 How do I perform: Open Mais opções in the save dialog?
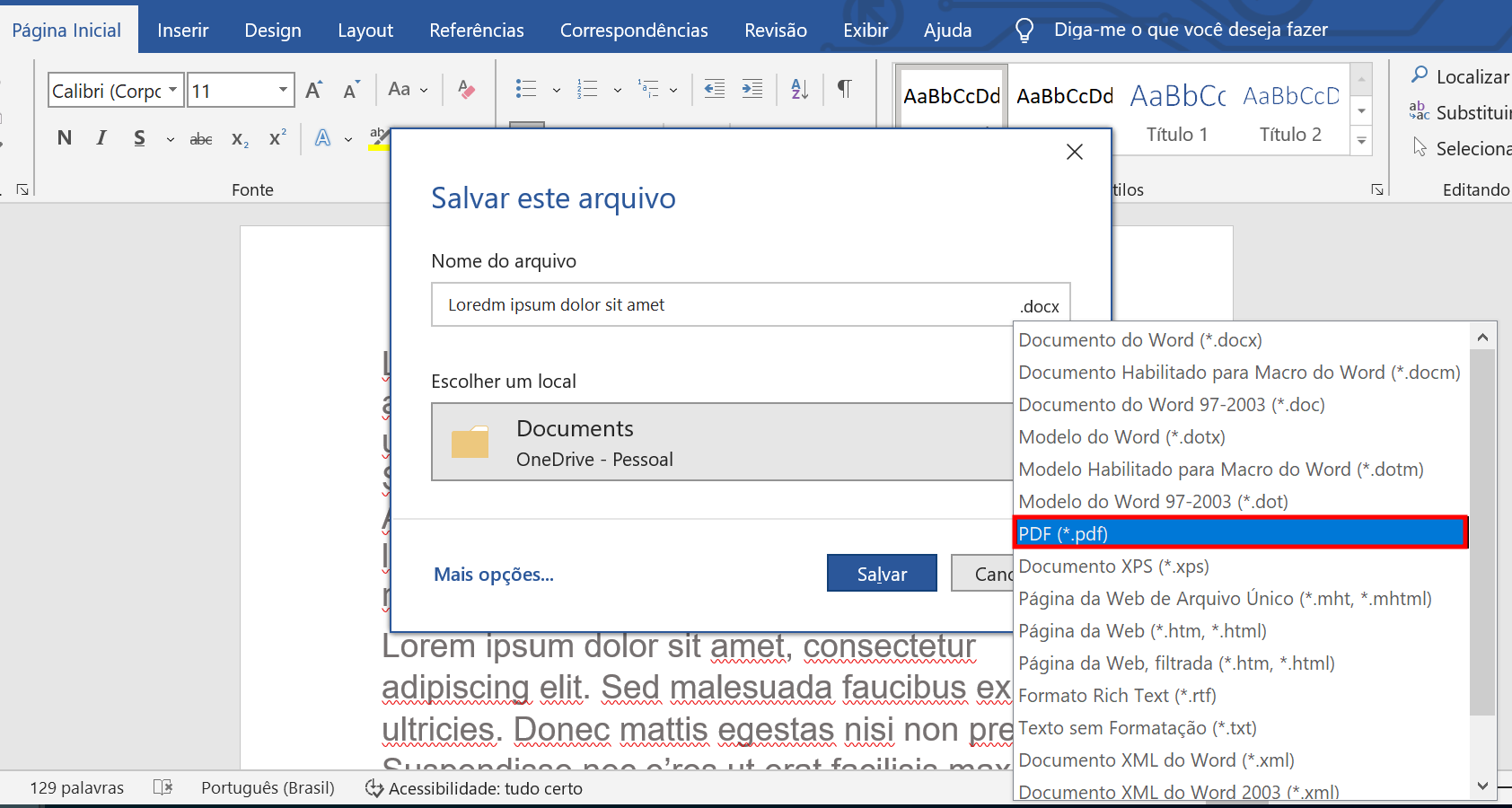492,574
